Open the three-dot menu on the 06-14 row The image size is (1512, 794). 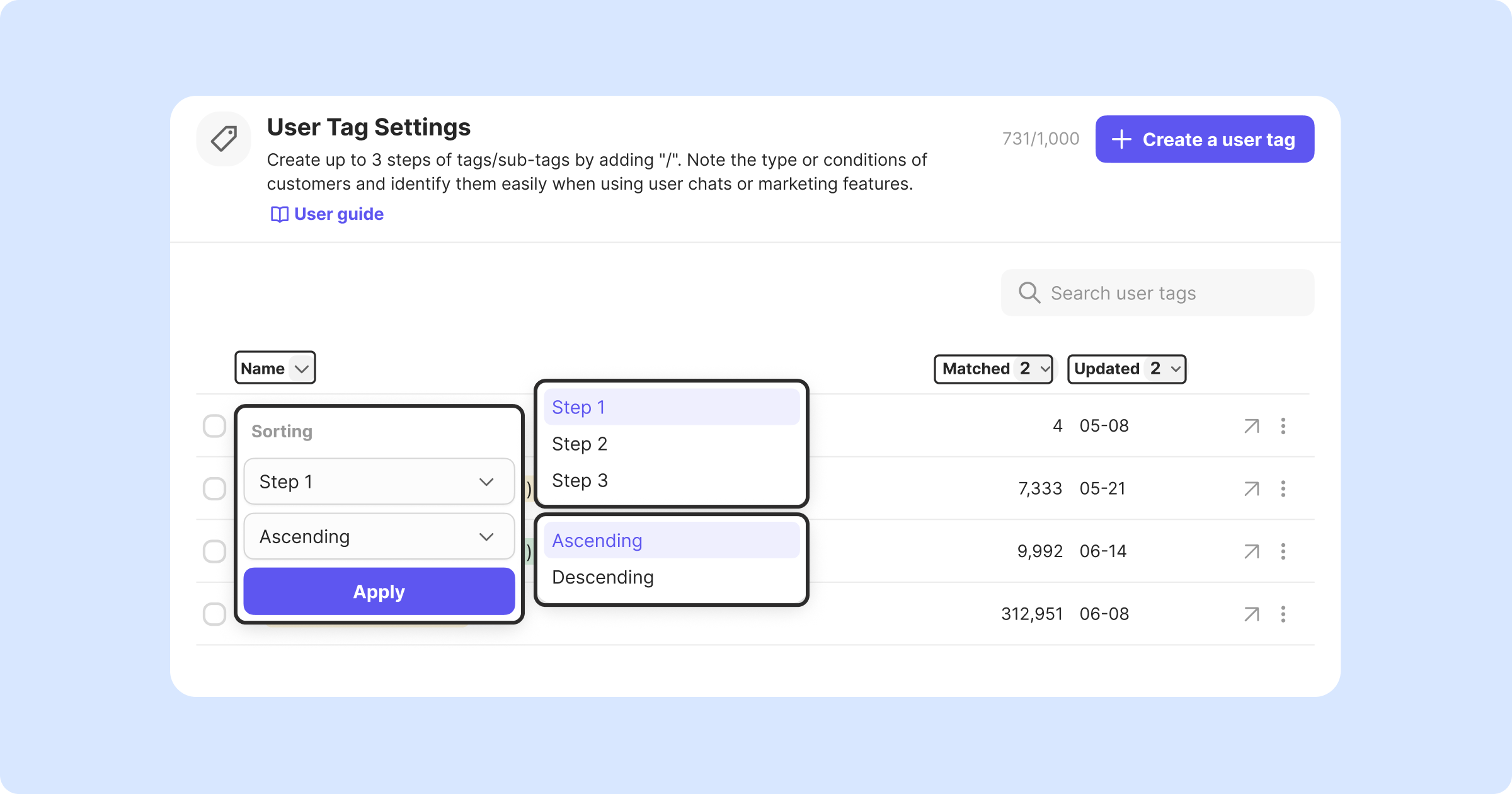(x=1283, y=551)
